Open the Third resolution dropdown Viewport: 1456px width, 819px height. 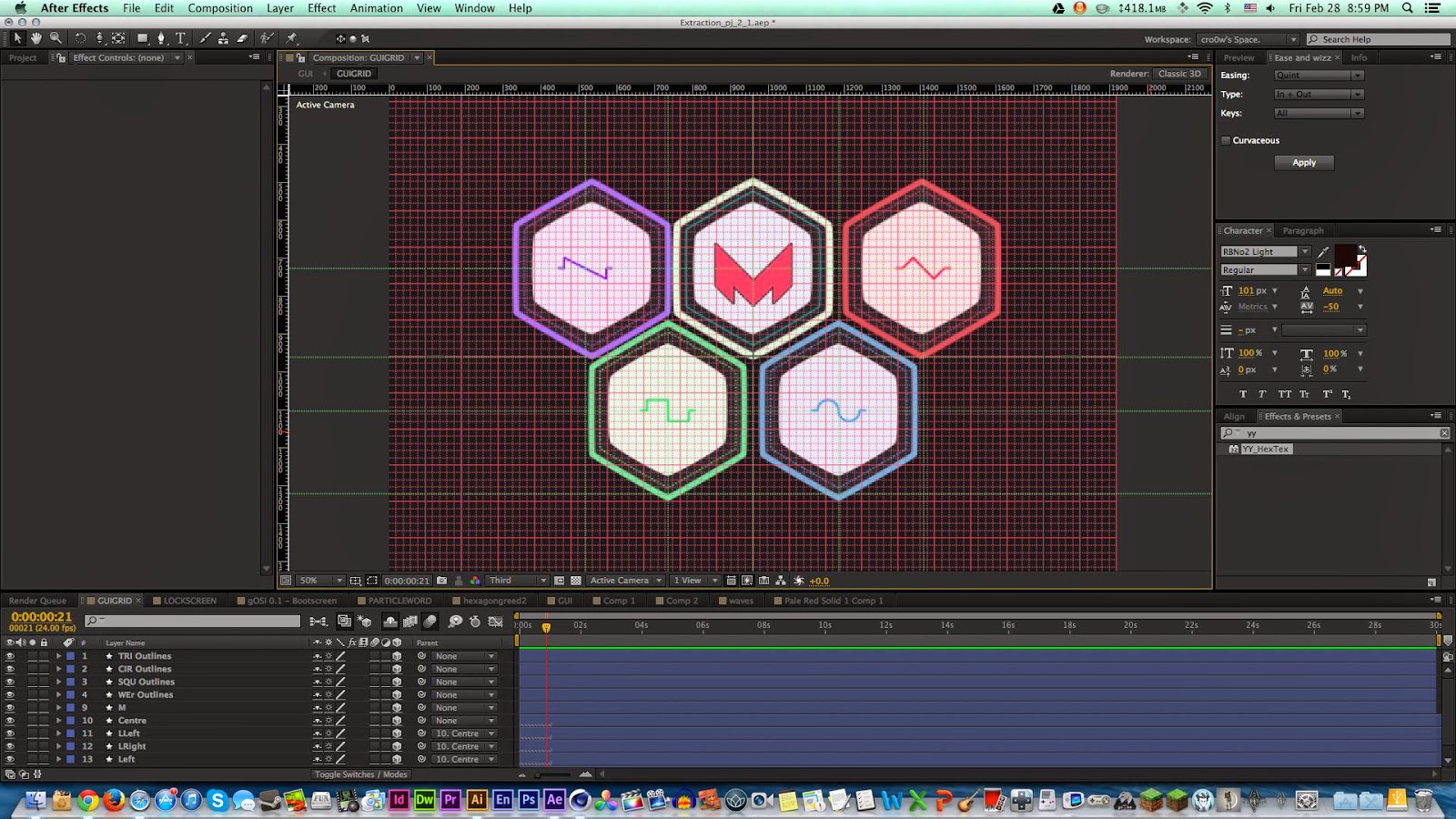coord(517,581)
